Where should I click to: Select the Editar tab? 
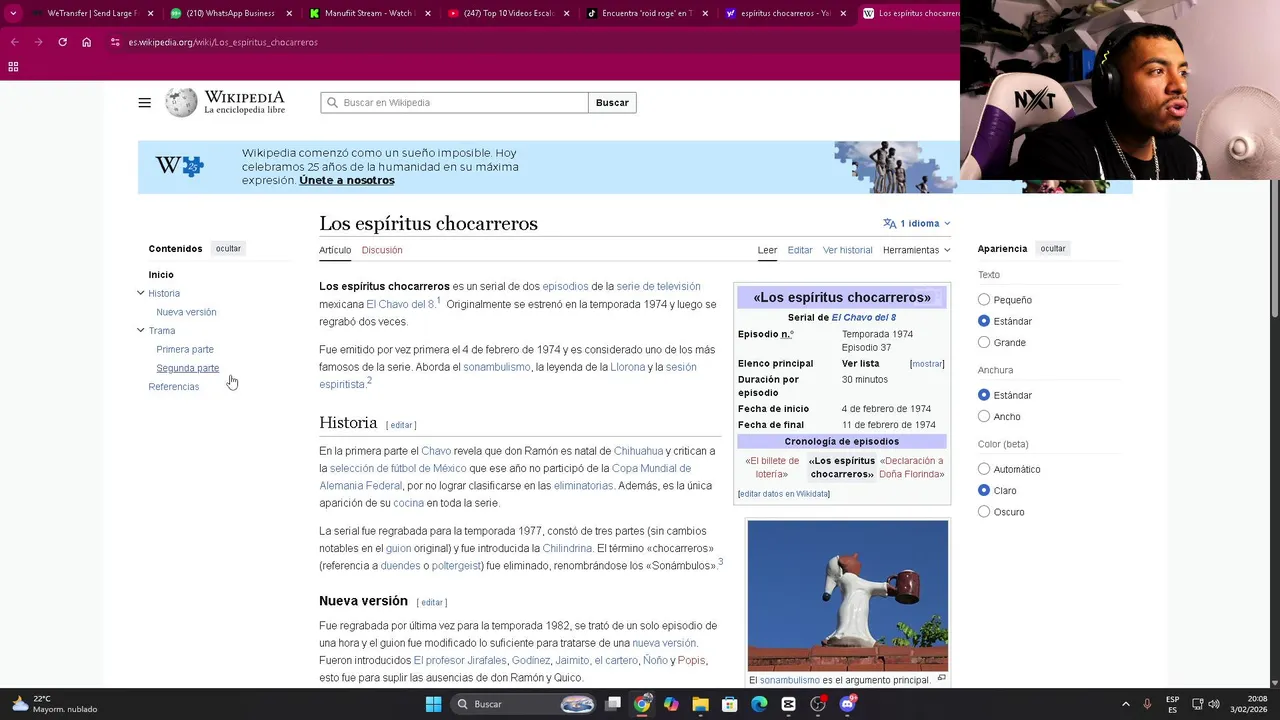tap(800, 250)
